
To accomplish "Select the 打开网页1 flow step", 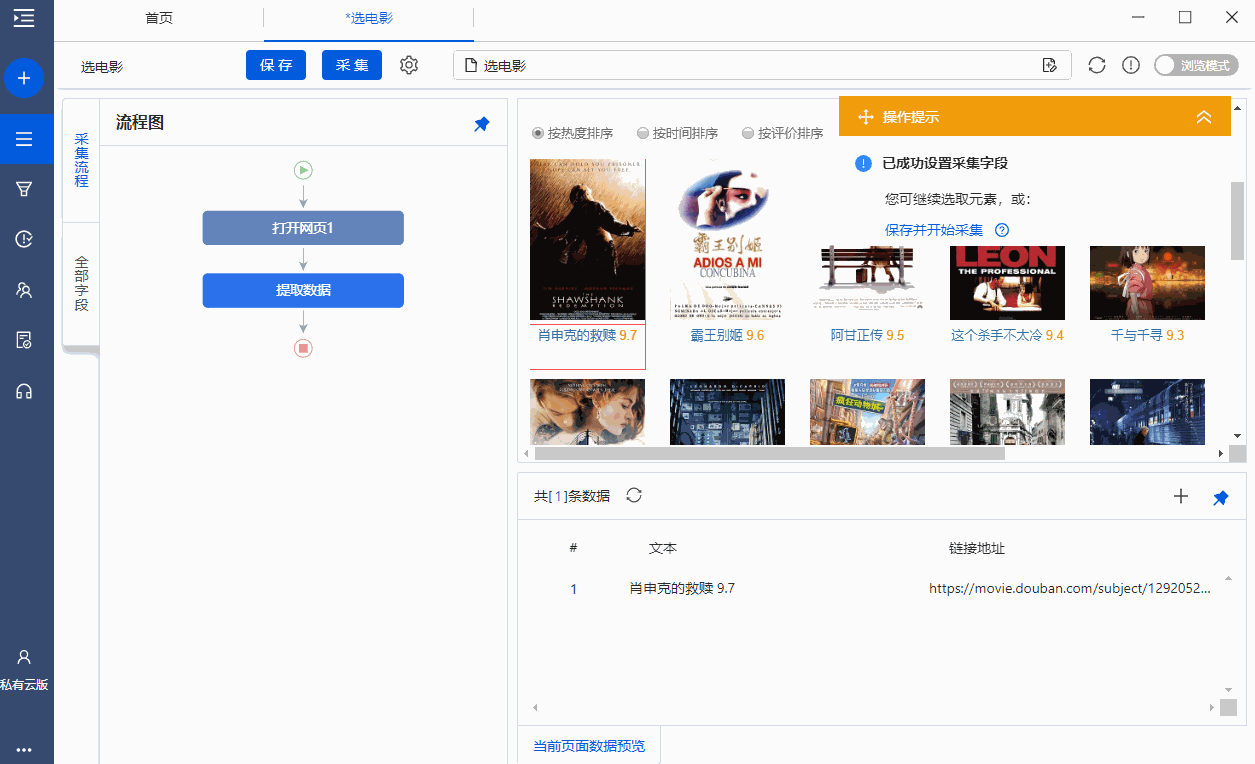I will click(303, 228).
